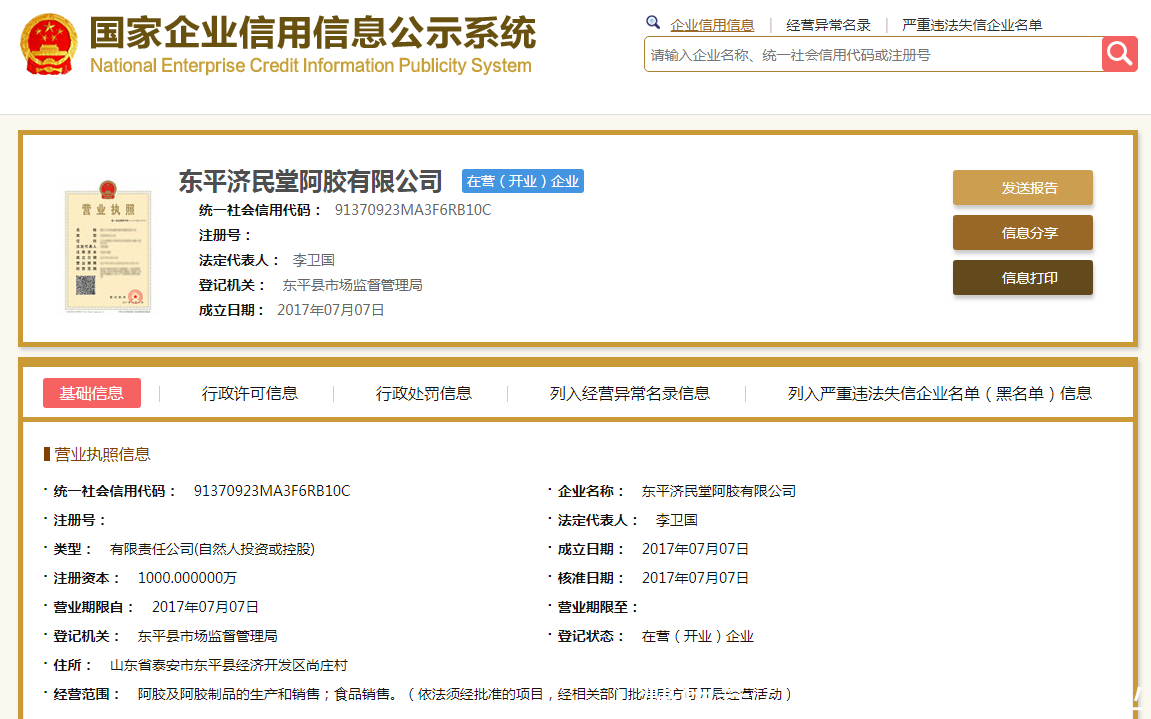Click the 信息打印 button
Screen dimensions: 1151x719
click(1023, 277)
